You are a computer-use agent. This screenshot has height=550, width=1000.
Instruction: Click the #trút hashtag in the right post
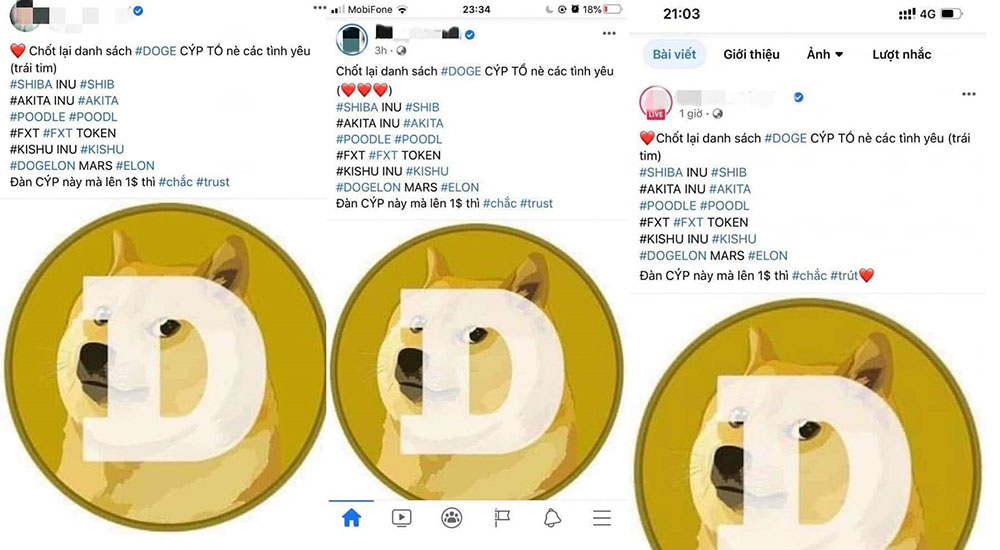tap(843, 276)
